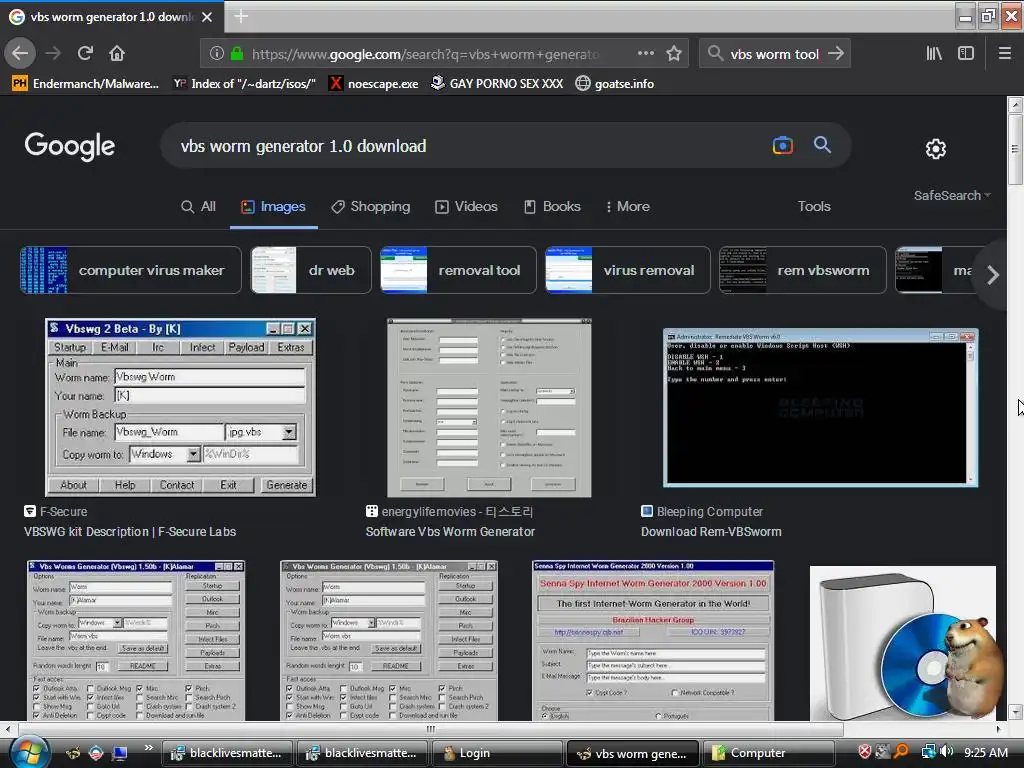Submit the search bar arrow for vbs worm tool
The width and height of the screenshot is (1024, 768).
click(x=836, y=54)
